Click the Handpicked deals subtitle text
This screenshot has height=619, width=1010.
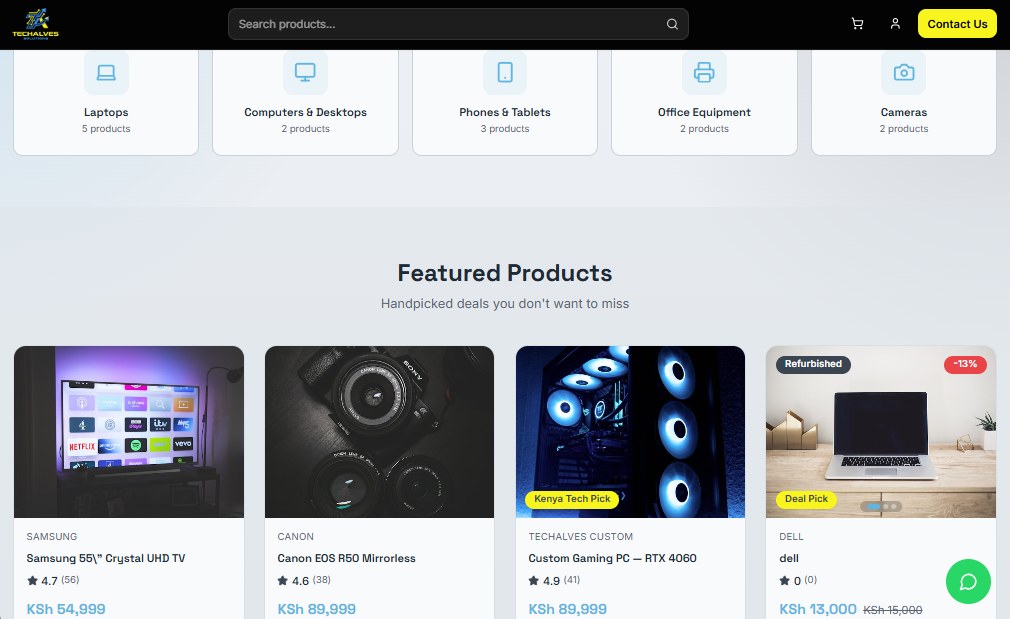coord(505,303)
